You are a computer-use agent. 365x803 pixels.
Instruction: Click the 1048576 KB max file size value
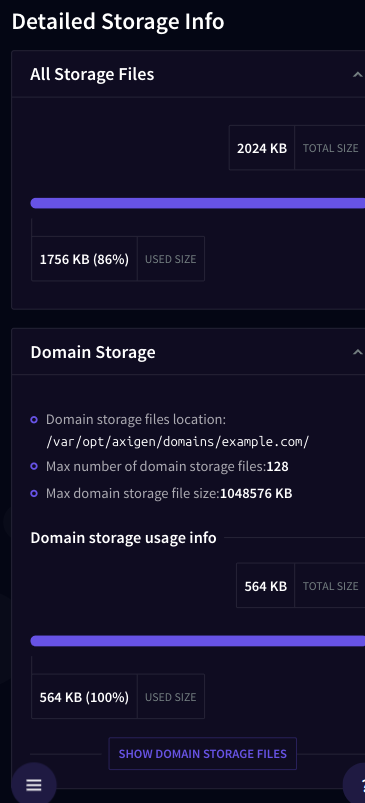(256, 494)
